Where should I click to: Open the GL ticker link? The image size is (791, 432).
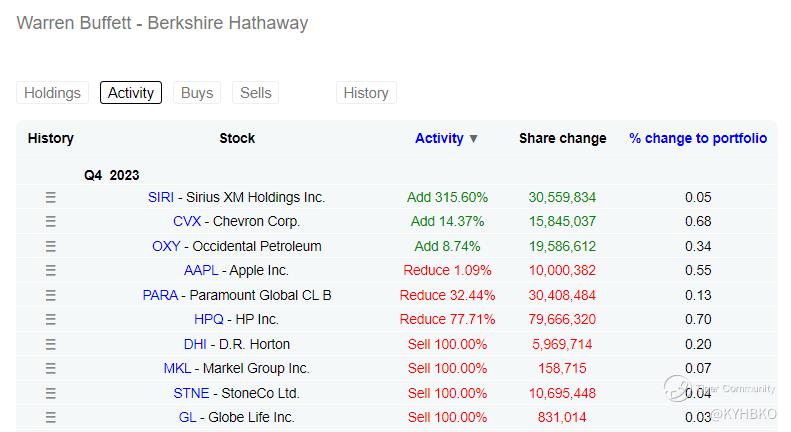187,417
